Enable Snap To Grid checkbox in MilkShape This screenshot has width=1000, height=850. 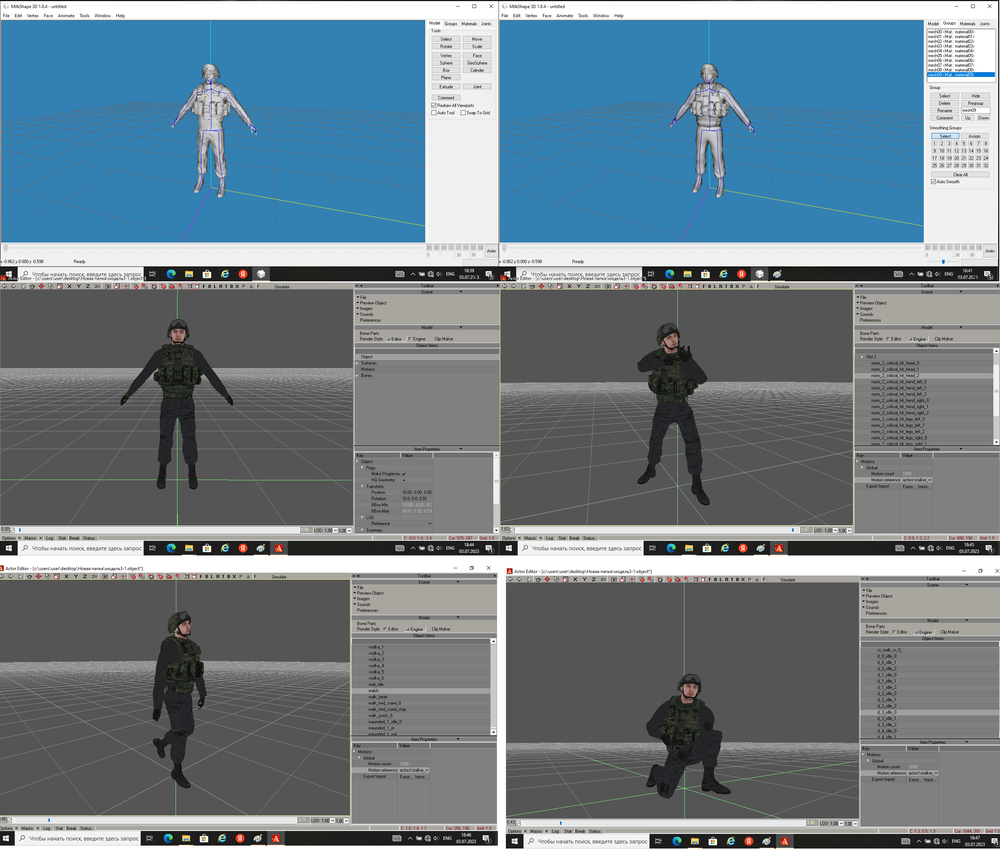[463, 113]
